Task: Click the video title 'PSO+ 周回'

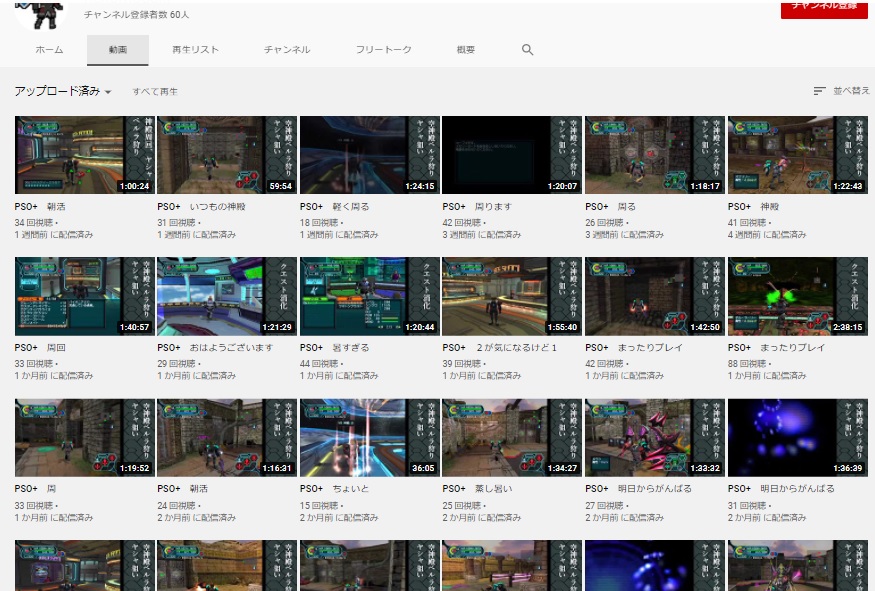Action: pyautogui.click(x=40, y=348)
